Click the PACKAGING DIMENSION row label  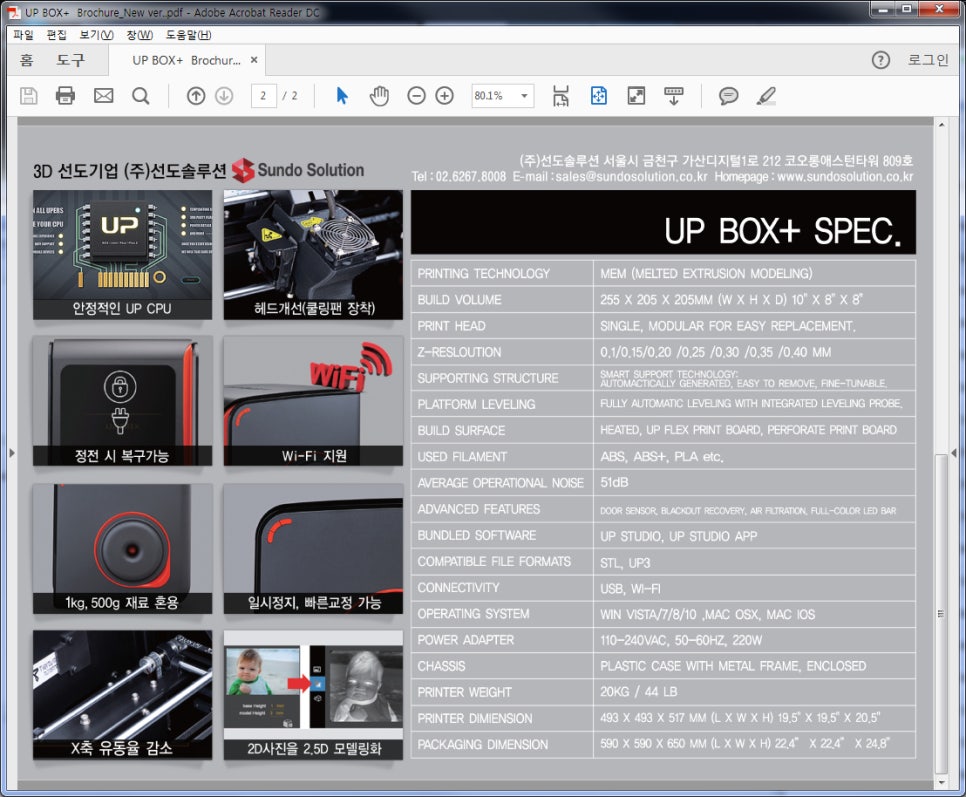[483, 745]
